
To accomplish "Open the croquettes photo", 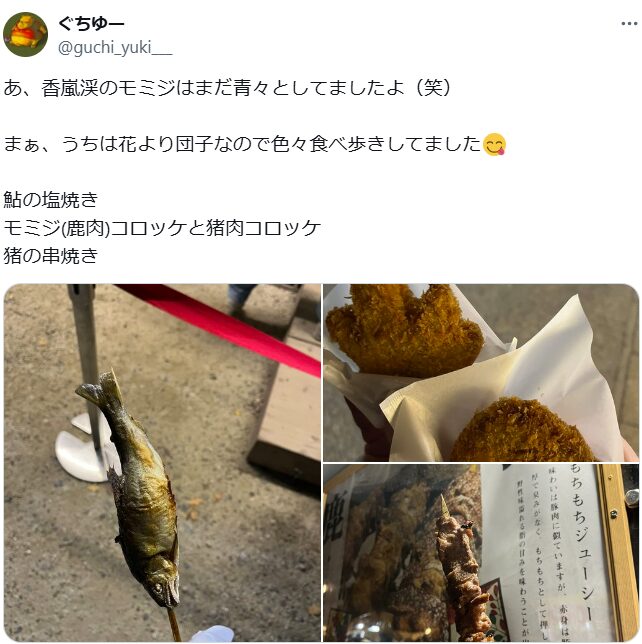I will pos(481,373).
